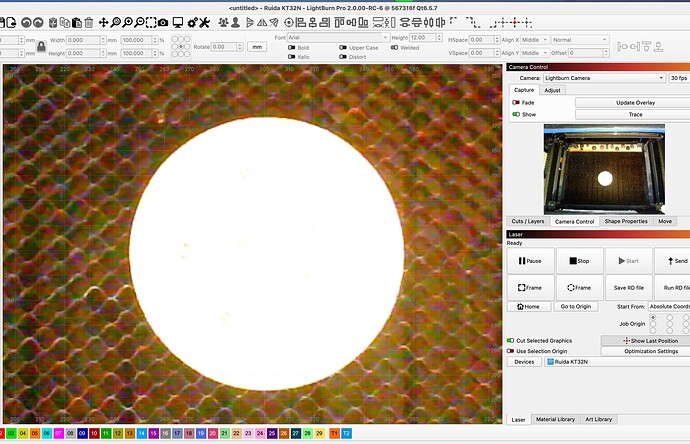This screenshot has width=690, height=444.
Task: Open the Start From dropdown
Action: (669, 306)
